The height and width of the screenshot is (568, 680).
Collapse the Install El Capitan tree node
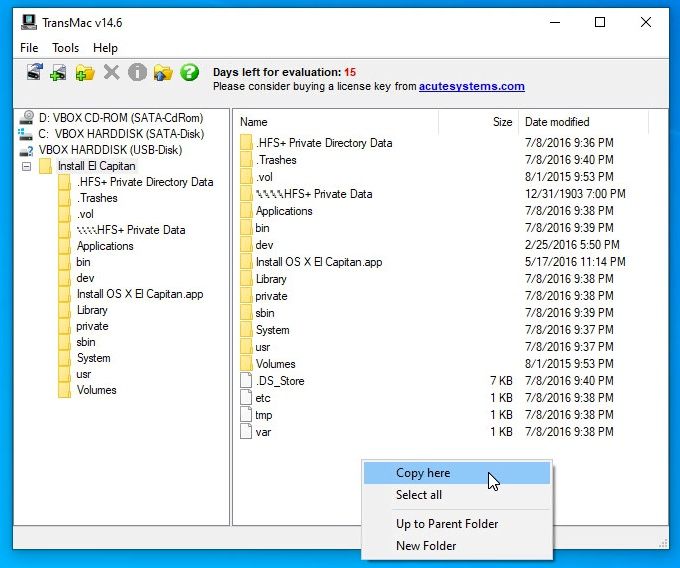pos(27,166)
